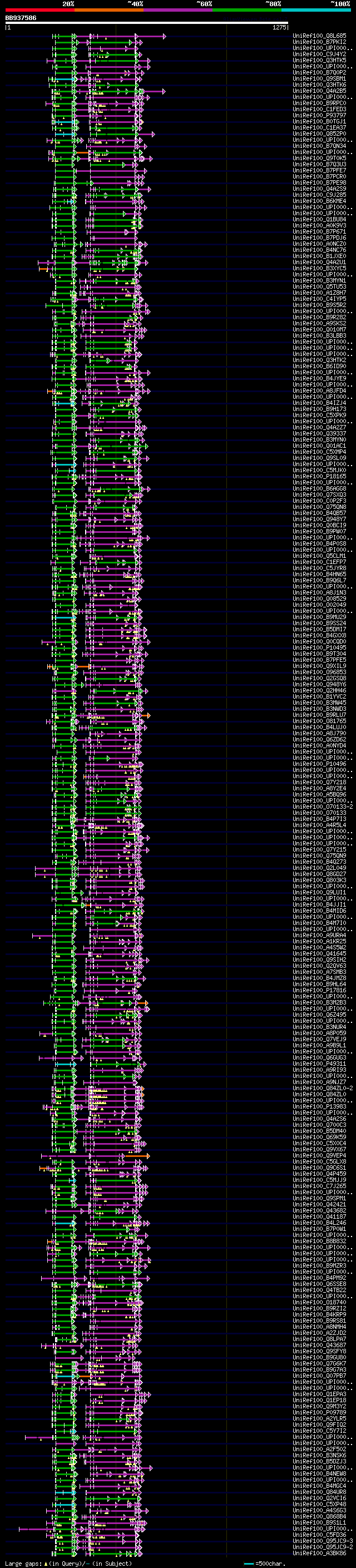Image resolution: width=356 pixels, height=1568 pixels.
Task: Click hit UniRef100_B6KME4
Action: coord(319,201)
